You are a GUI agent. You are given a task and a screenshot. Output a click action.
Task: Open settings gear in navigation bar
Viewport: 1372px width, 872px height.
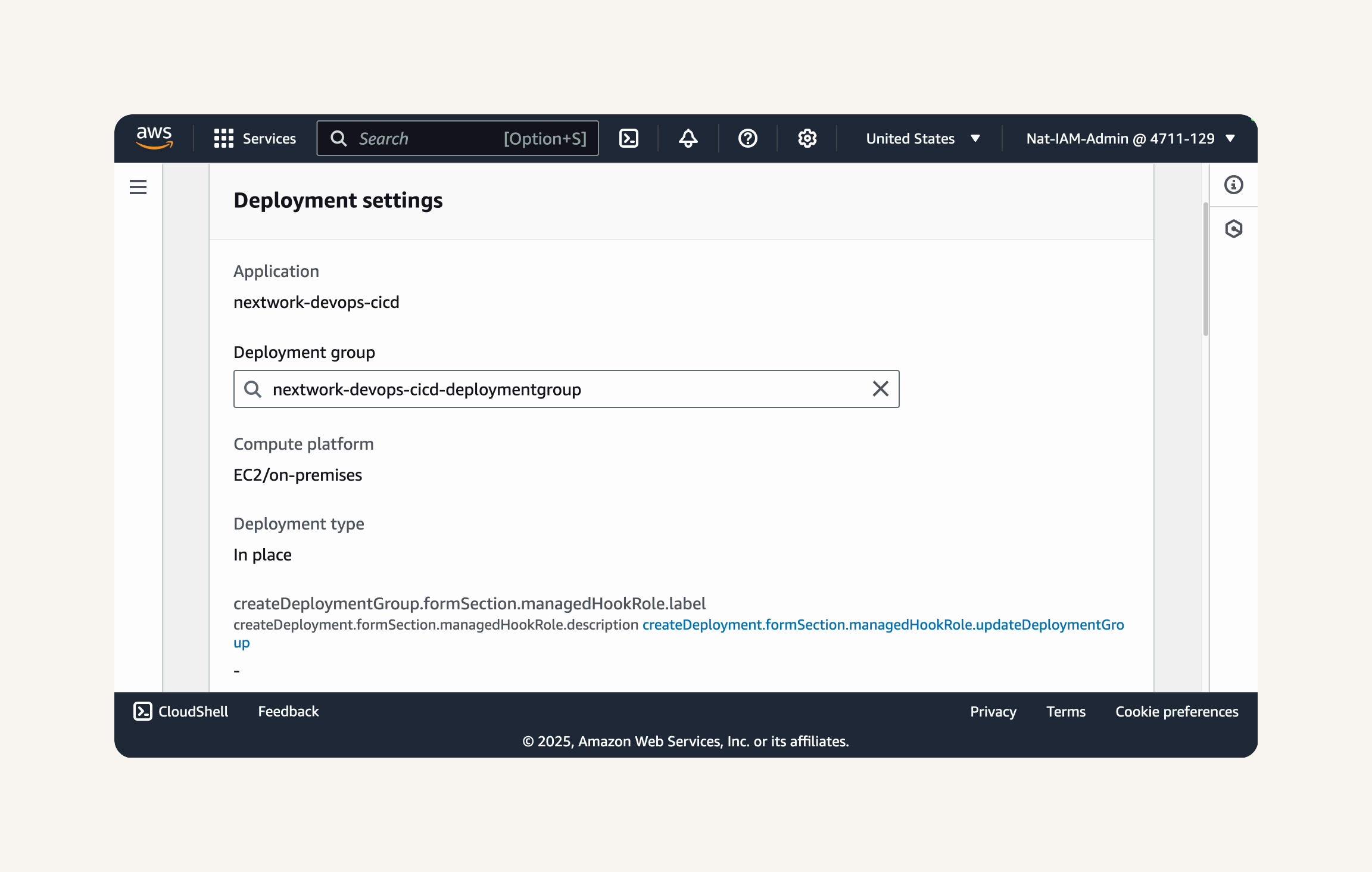pyautogui.click(x=807, y=138)
